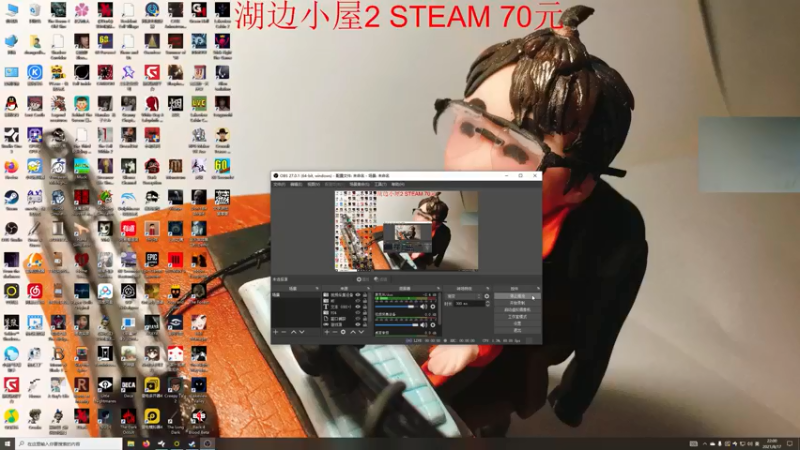Click the taskbar search box
Screen dimensions: 800x450
pyautogui.click(x=69, y=444)
